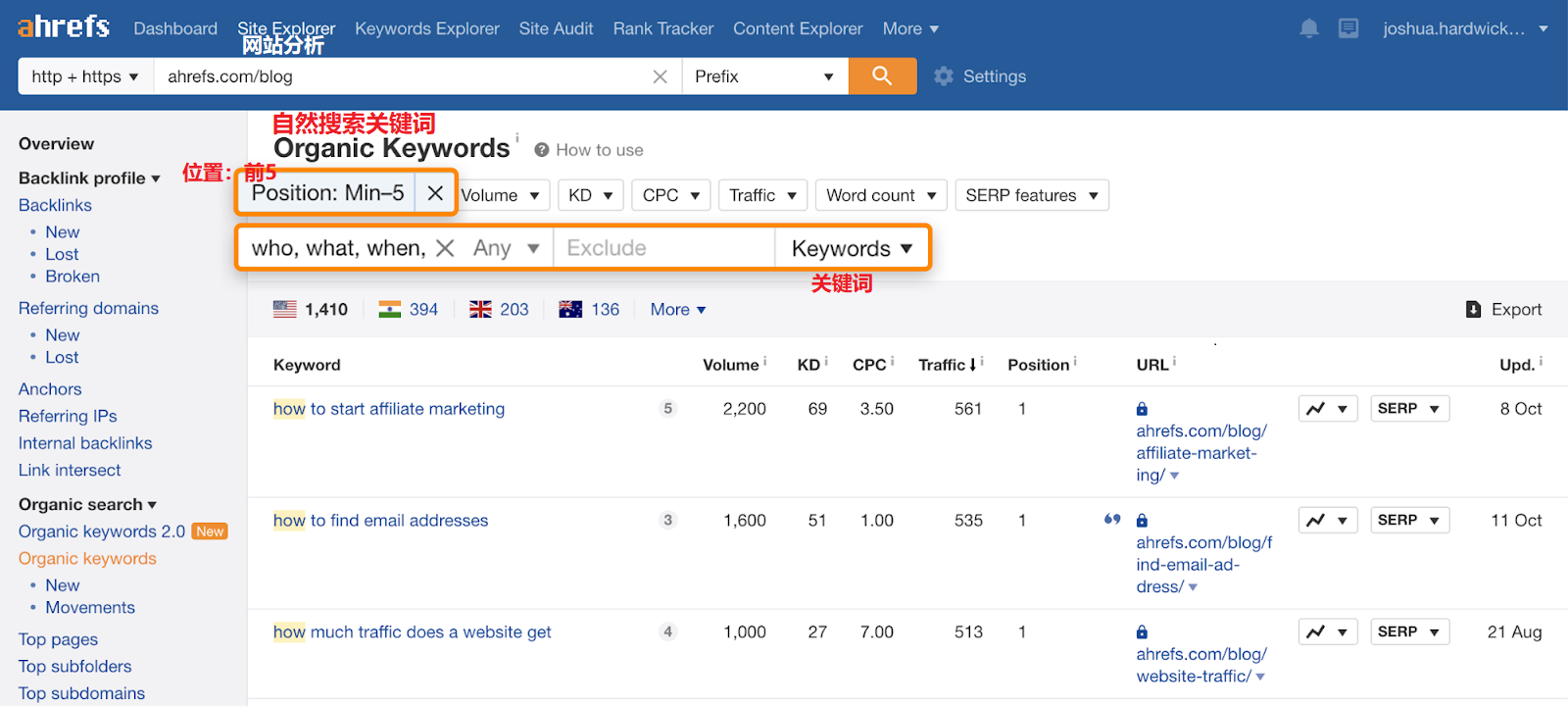Open the Word count filter dropdown
This screenshot has height=707, width=1568.
pos(880,195)
